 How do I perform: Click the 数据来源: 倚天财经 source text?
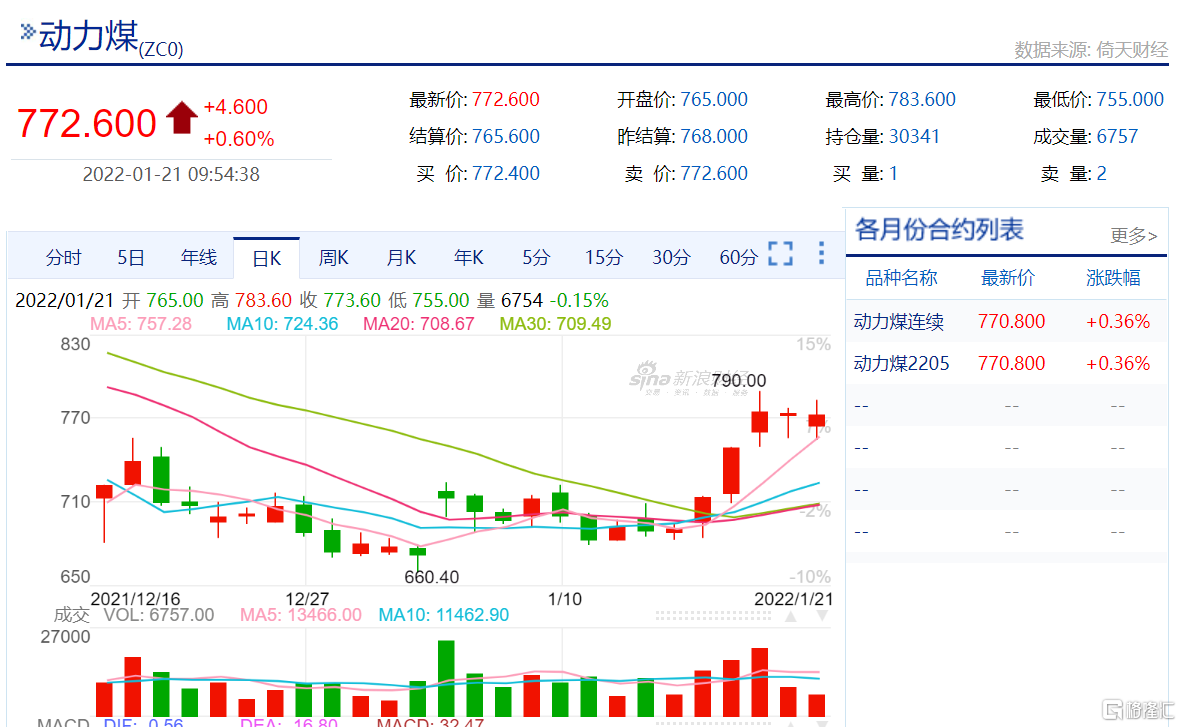(1091, 50)
